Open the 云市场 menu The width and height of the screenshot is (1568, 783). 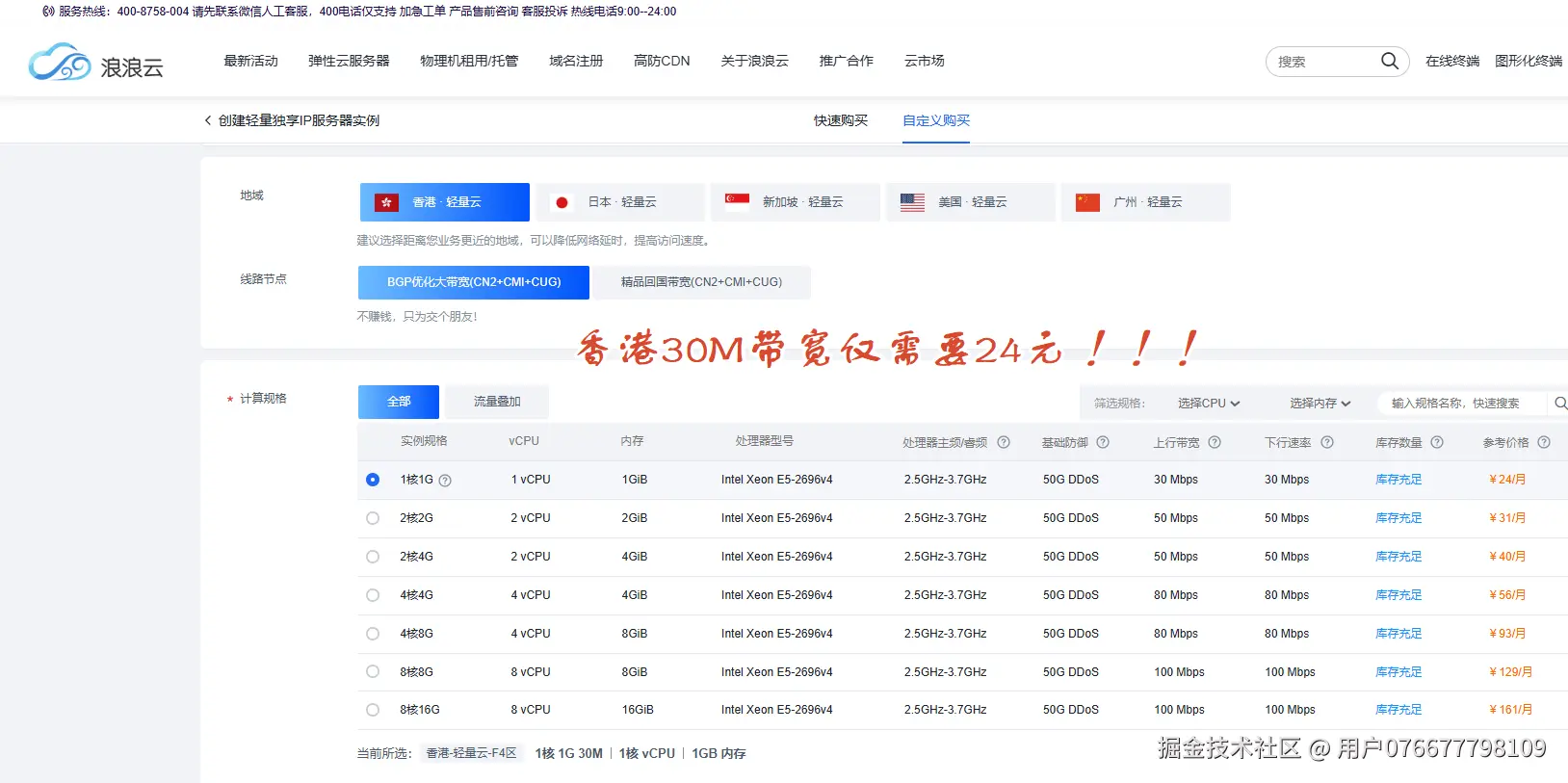[x=924, y=61]
